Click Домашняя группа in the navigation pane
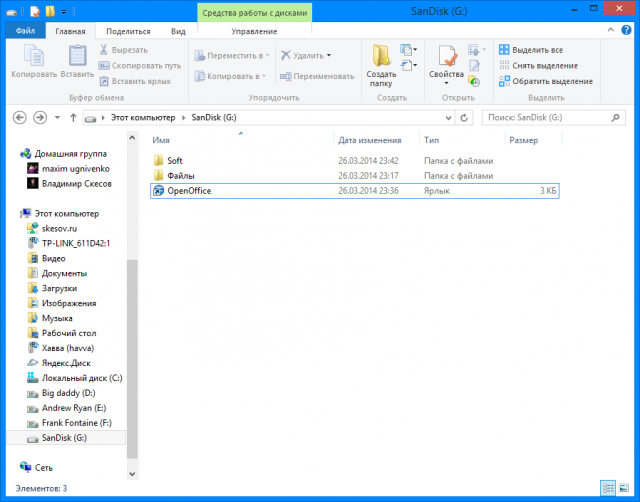Image resolution: width=640 pixels, height=502 pixels. [x=70, y=154]
